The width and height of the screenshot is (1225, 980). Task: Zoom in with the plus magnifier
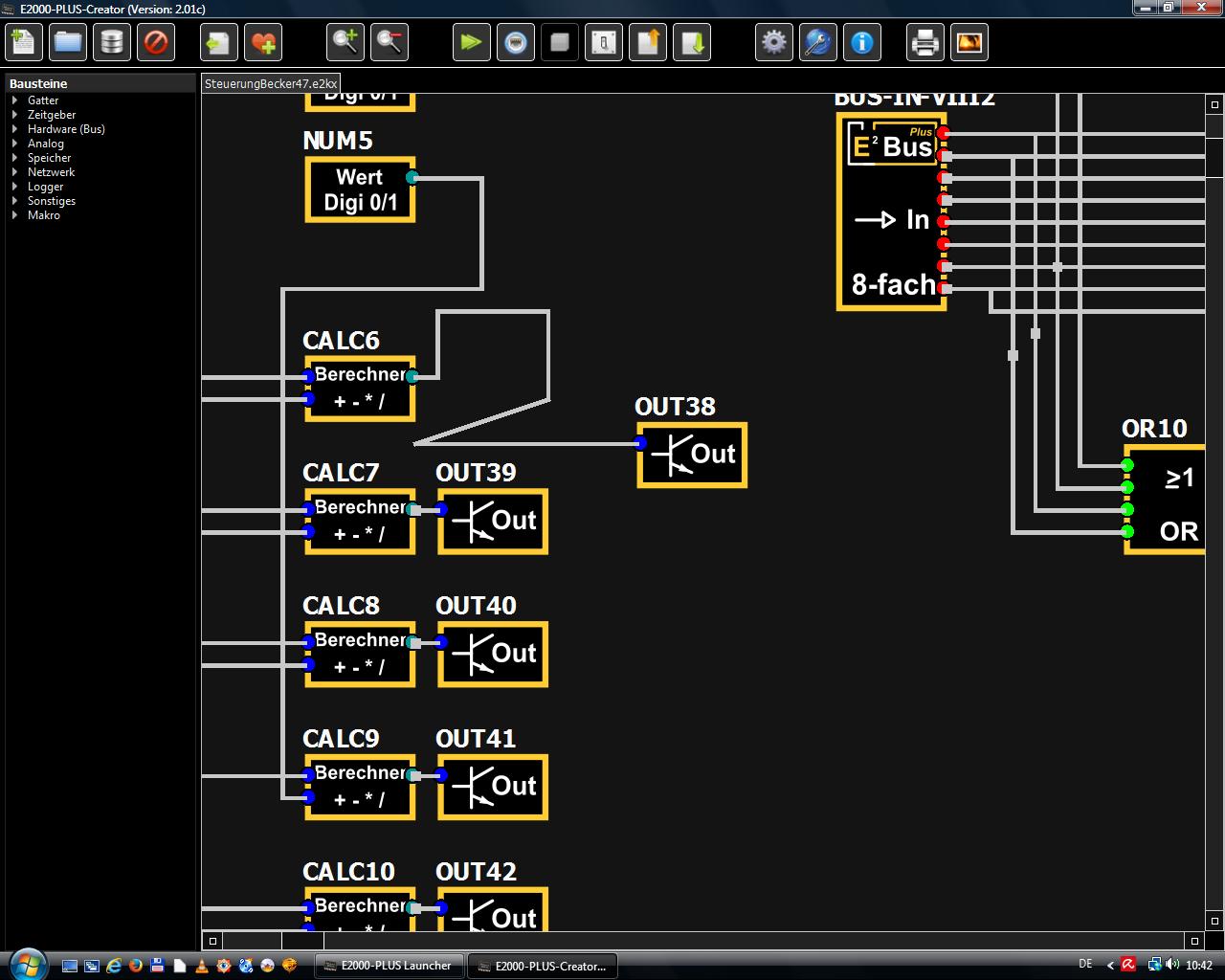345,42
